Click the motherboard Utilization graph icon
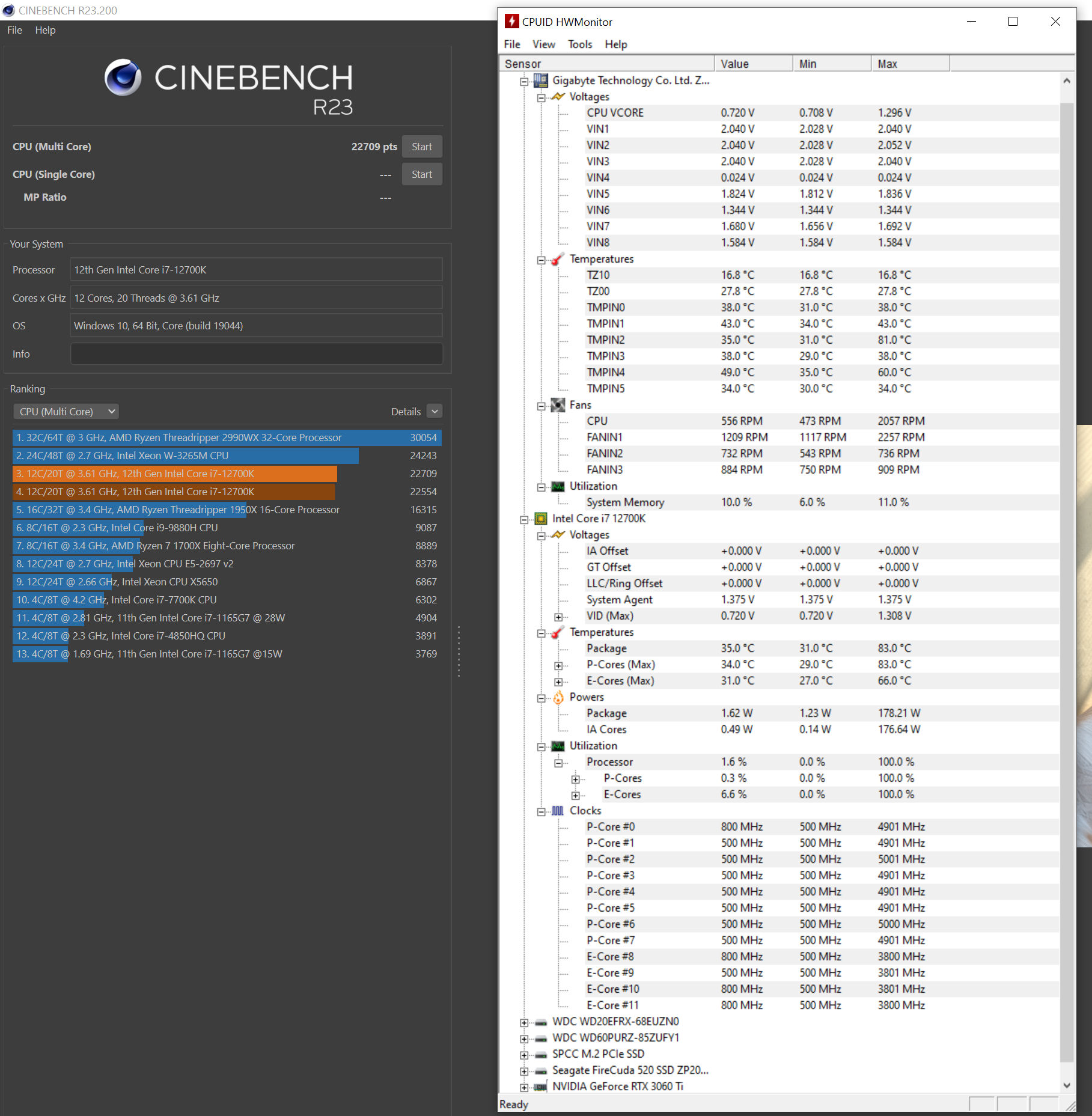Image resolution: width=1092 pixels, height=1116 pixels. click(558, 486)
